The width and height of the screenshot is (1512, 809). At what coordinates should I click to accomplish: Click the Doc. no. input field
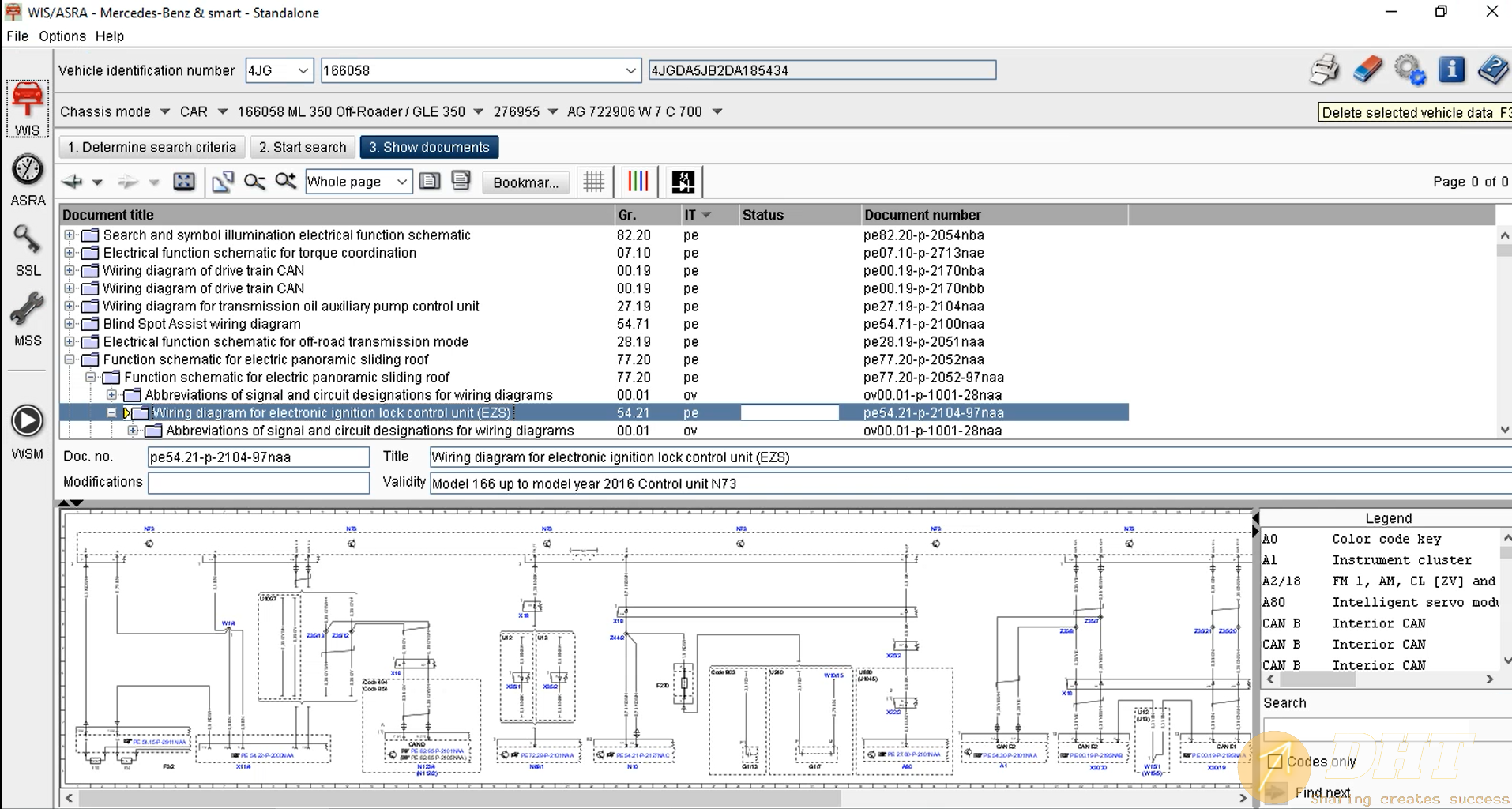tap(258, 457)
